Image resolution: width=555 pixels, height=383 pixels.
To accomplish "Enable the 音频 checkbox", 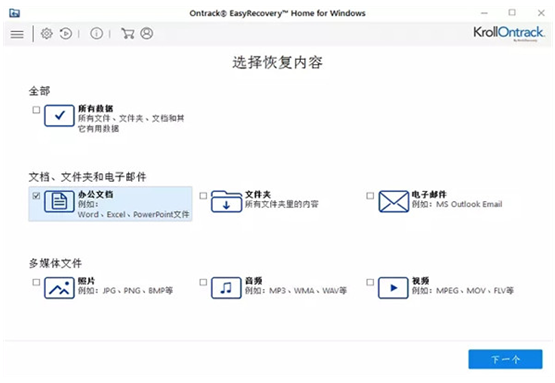I will click(203, 282).
